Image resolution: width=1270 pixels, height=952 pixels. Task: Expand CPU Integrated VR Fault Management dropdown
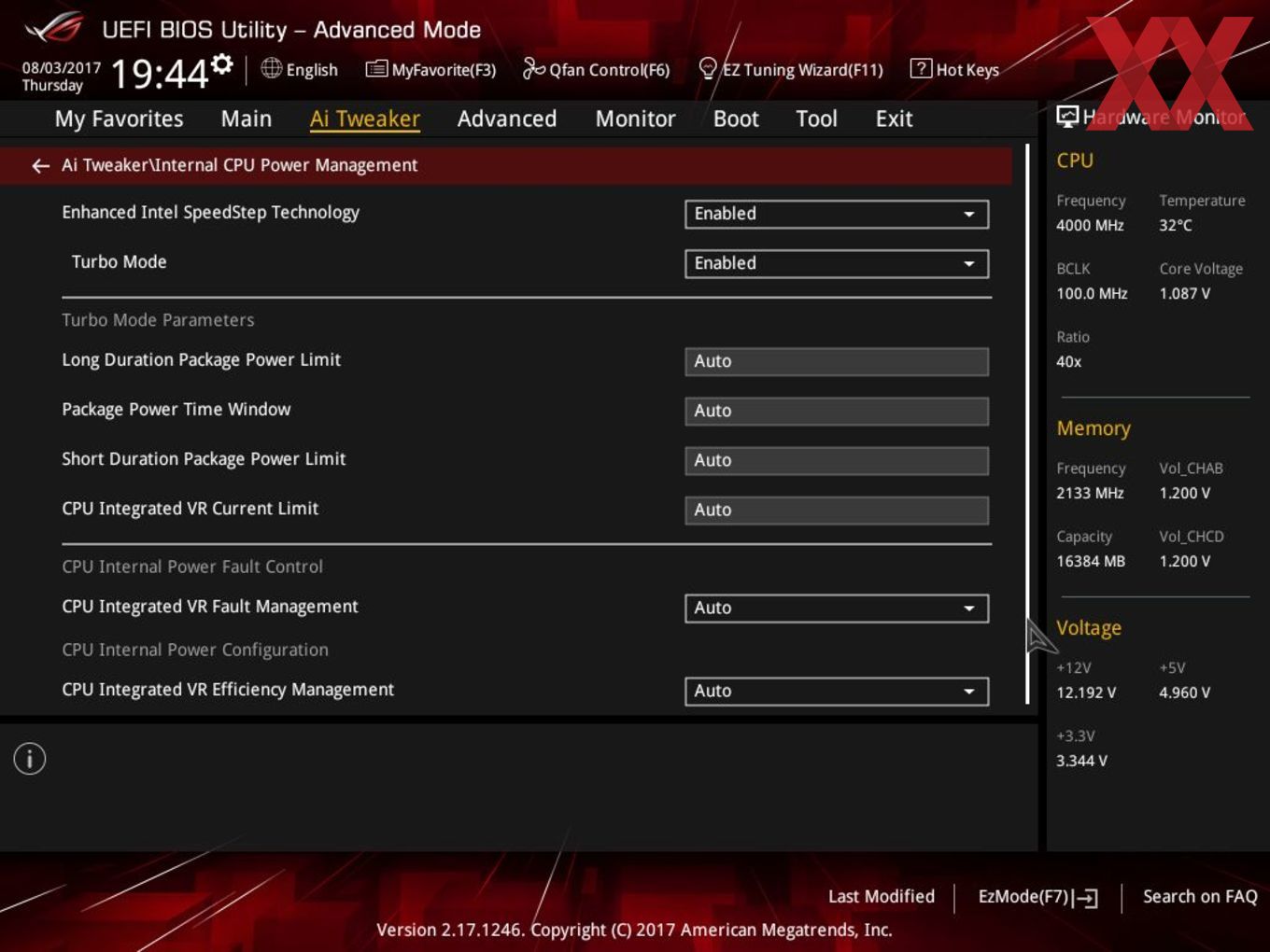point(837,608)
